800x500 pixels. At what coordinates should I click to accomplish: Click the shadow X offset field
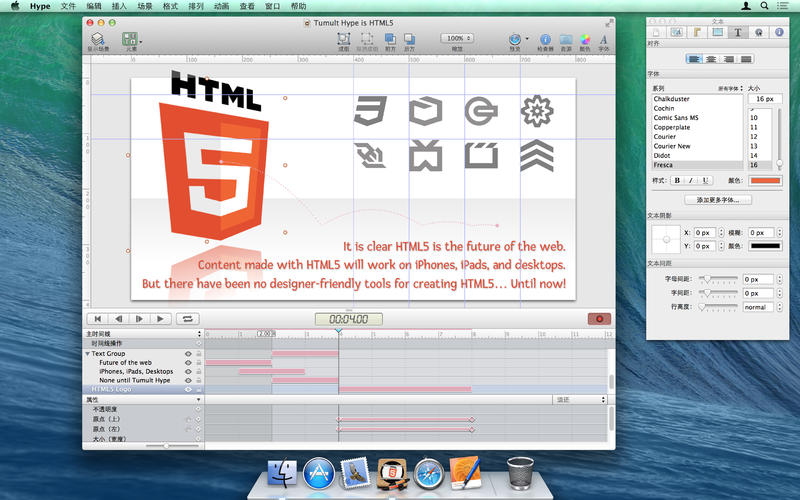(x=705, y=233)
